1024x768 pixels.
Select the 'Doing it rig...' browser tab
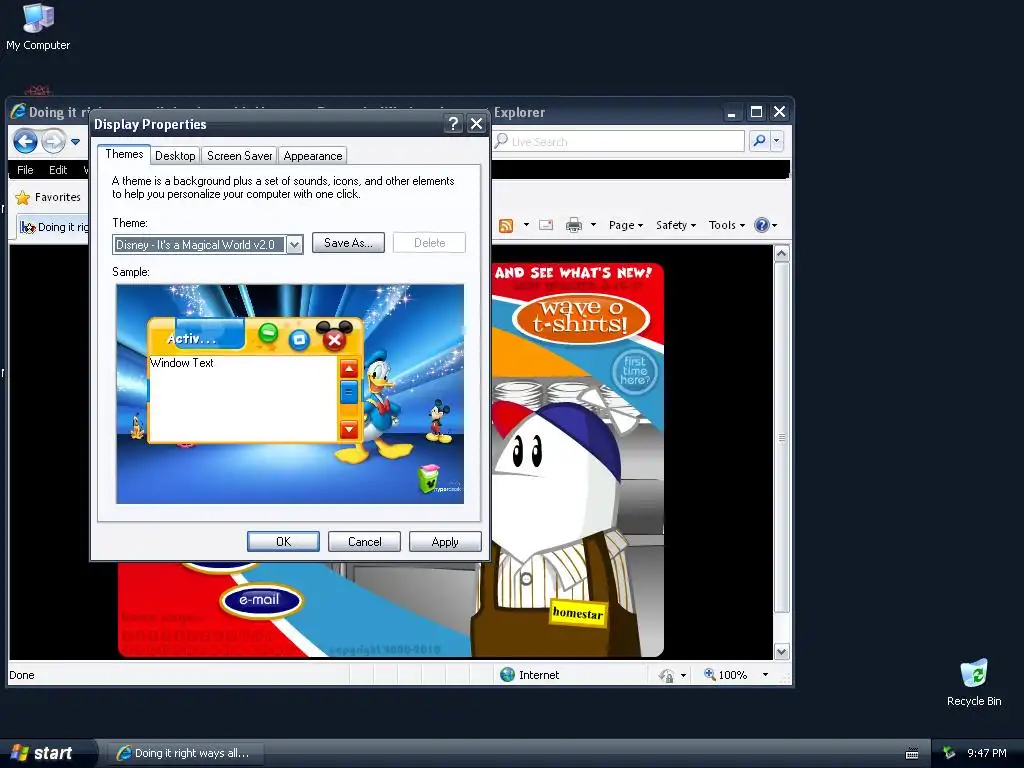point(54,227)
